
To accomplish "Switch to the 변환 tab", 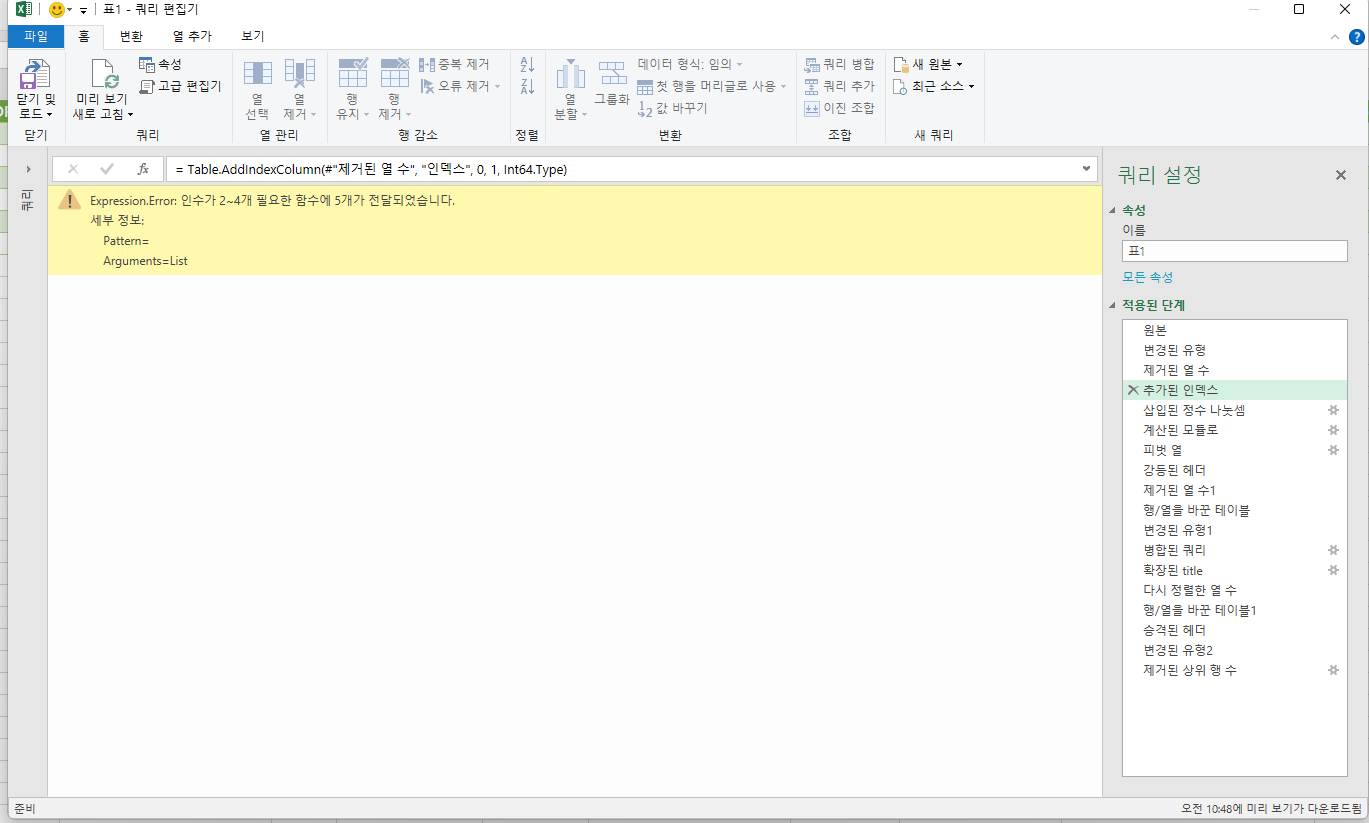I will pyautogui.click(x=131, y=36).
